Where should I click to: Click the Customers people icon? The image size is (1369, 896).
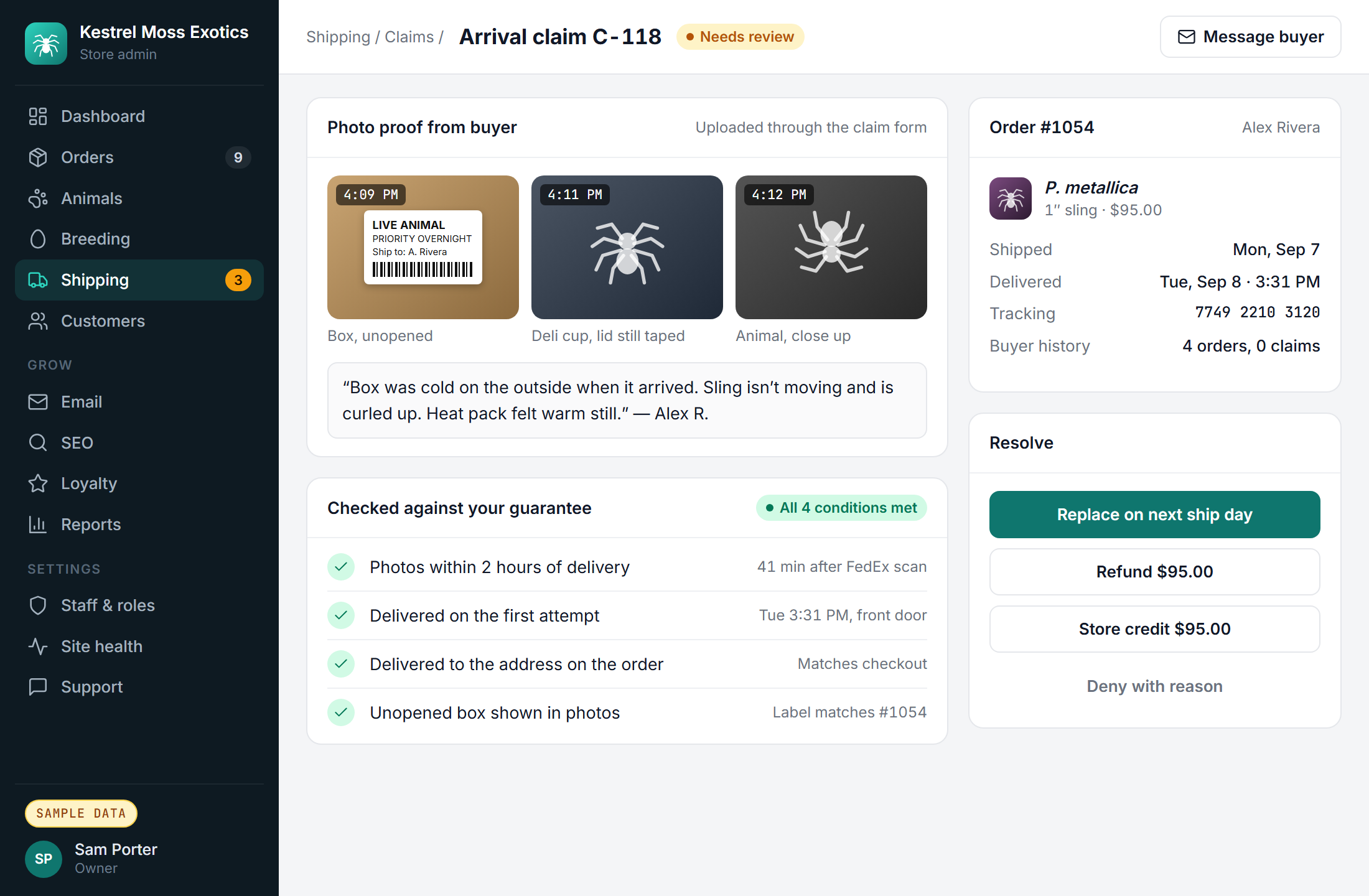38,321
